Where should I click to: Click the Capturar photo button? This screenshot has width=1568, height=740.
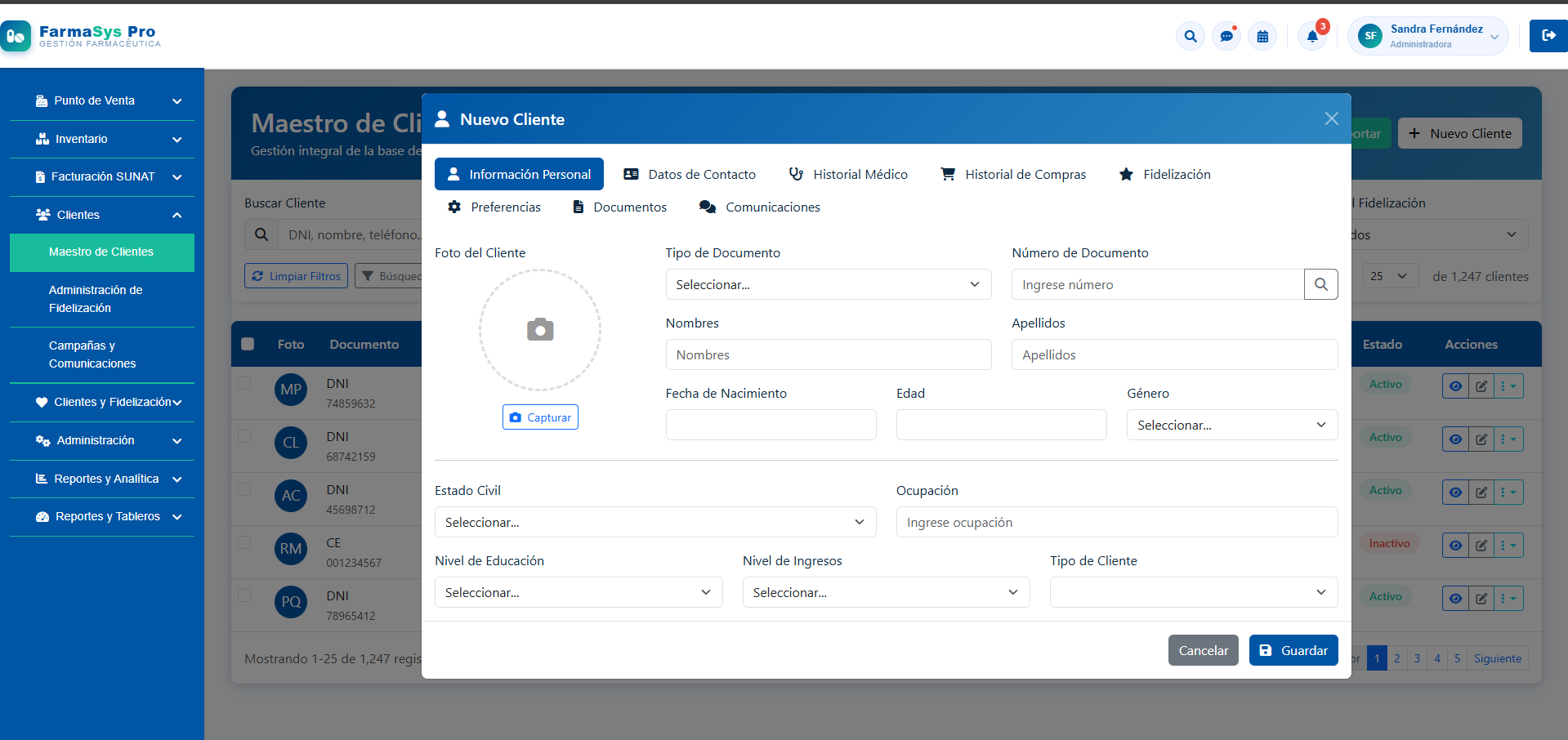540,417
